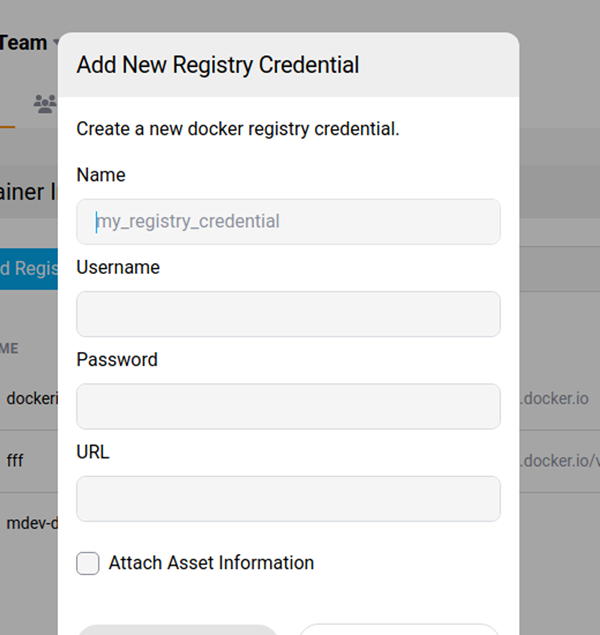Screen dimensions: 600x635
Task: Click the URL input box
Action: click(288, 498)
